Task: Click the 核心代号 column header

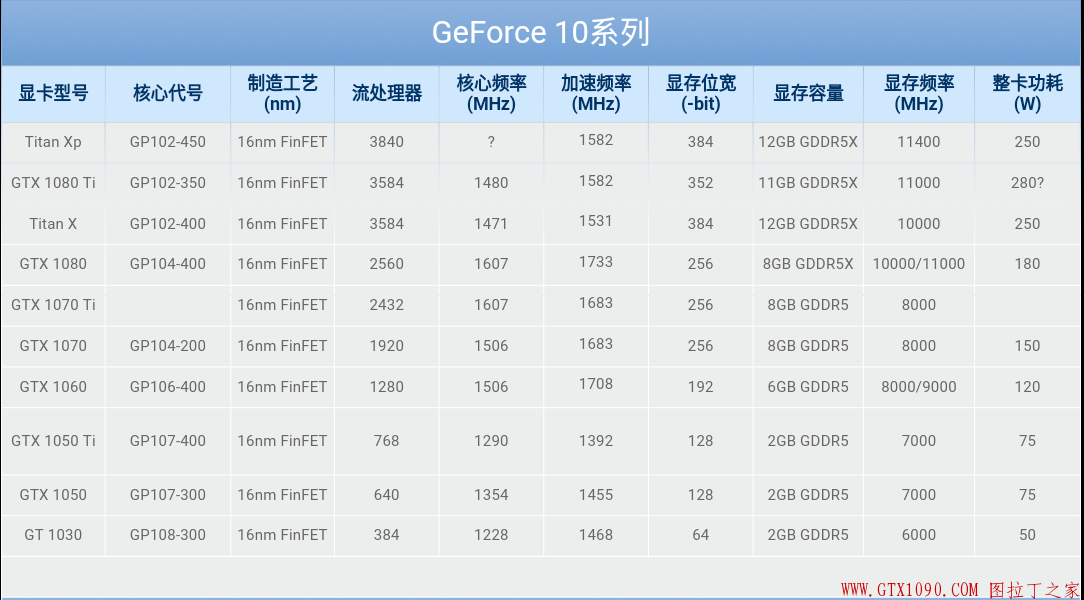Action: click(168, 93)
